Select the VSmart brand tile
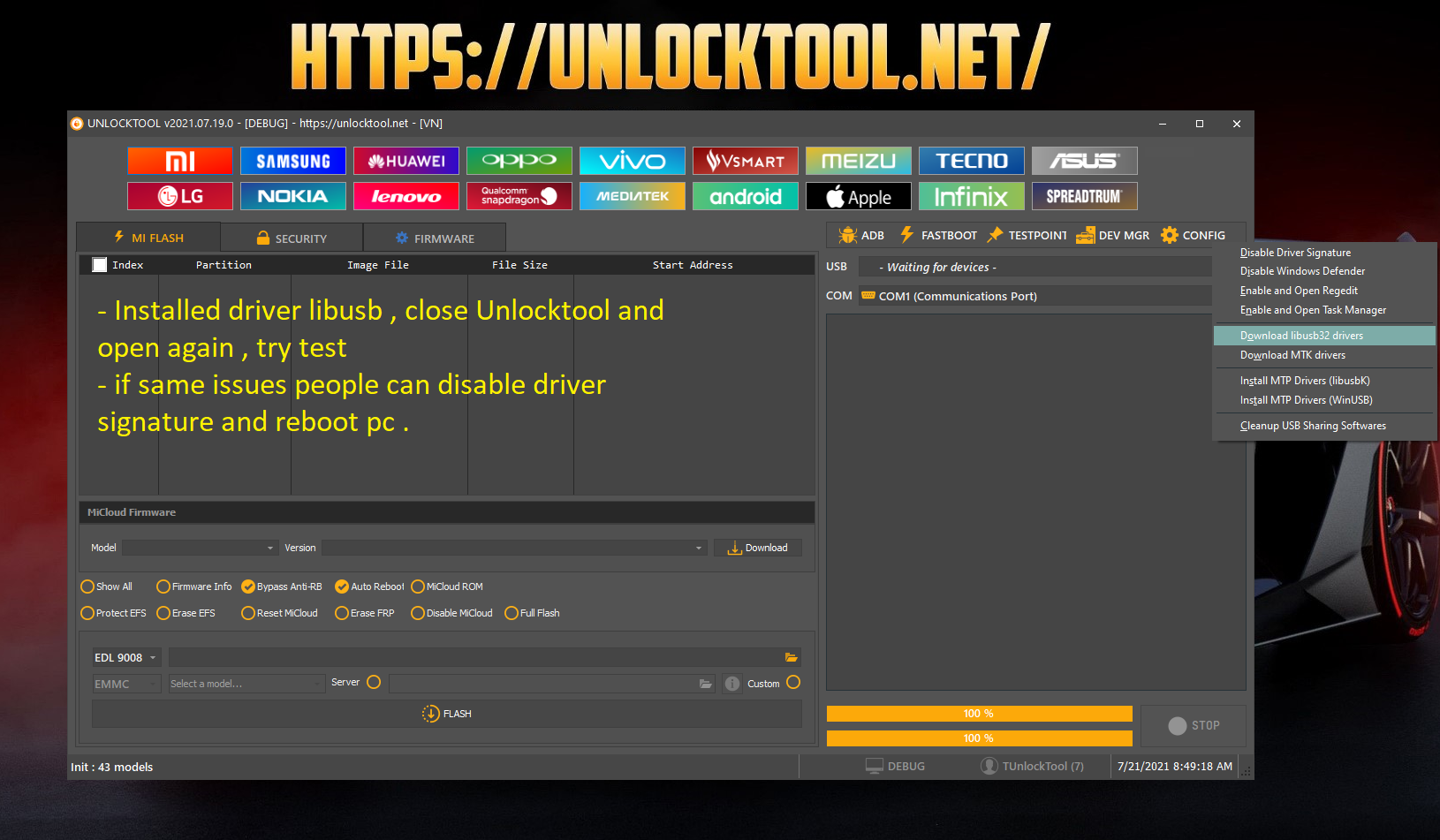The image size is (1440, 840). (746, 161)
